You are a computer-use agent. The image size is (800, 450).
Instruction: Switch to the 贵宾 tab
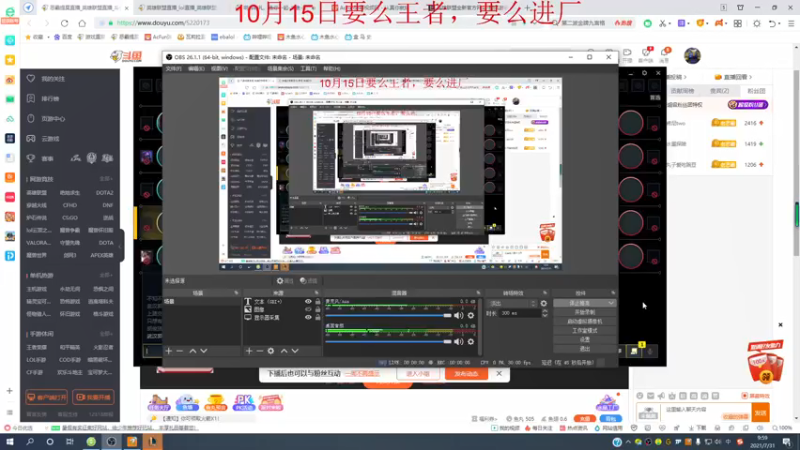[719, 91]
